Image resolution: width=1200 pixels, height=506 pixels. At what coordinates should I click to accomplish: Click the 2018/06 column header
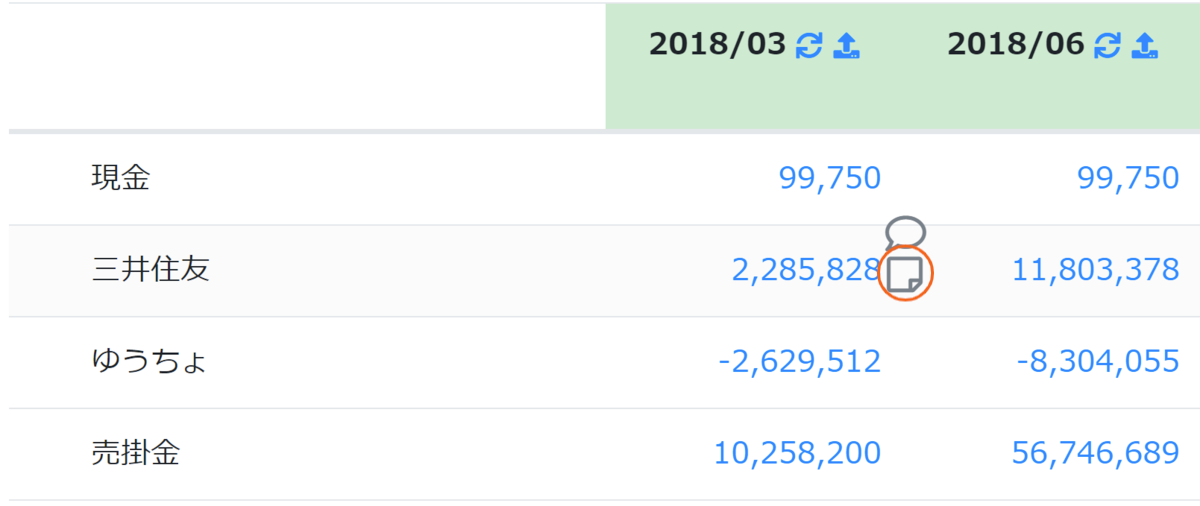click(1016, 45)
